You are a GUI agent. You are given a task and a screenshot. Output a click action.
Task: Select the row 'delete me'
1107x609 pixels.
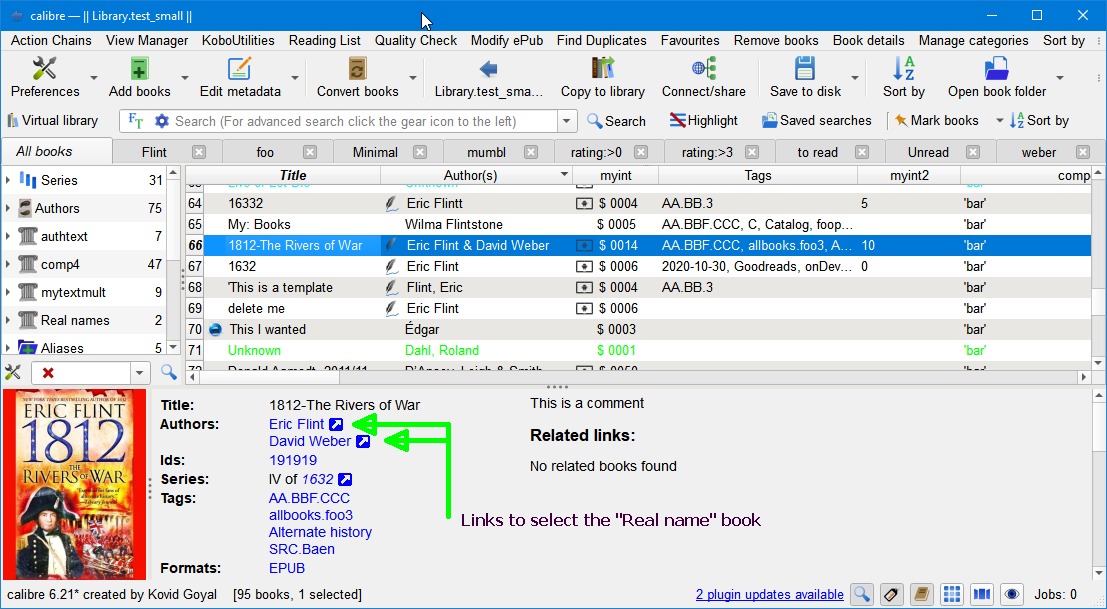638,308
